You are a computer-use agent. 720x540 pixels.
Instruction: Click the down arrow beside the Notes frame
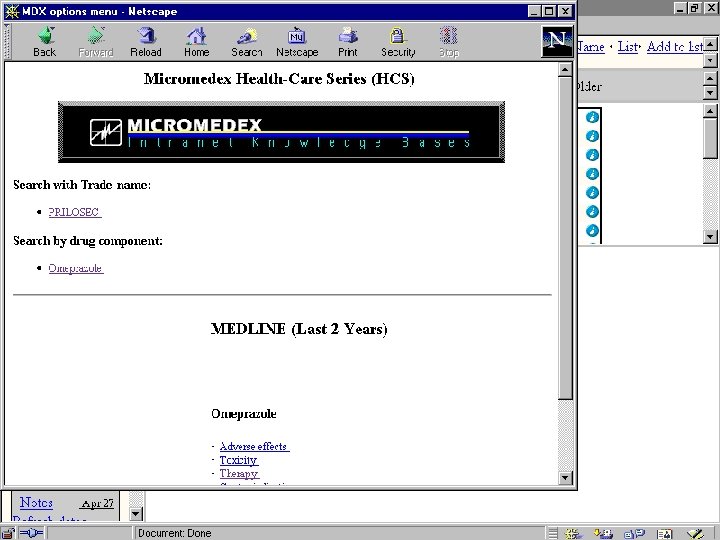(x=136, y=514)
